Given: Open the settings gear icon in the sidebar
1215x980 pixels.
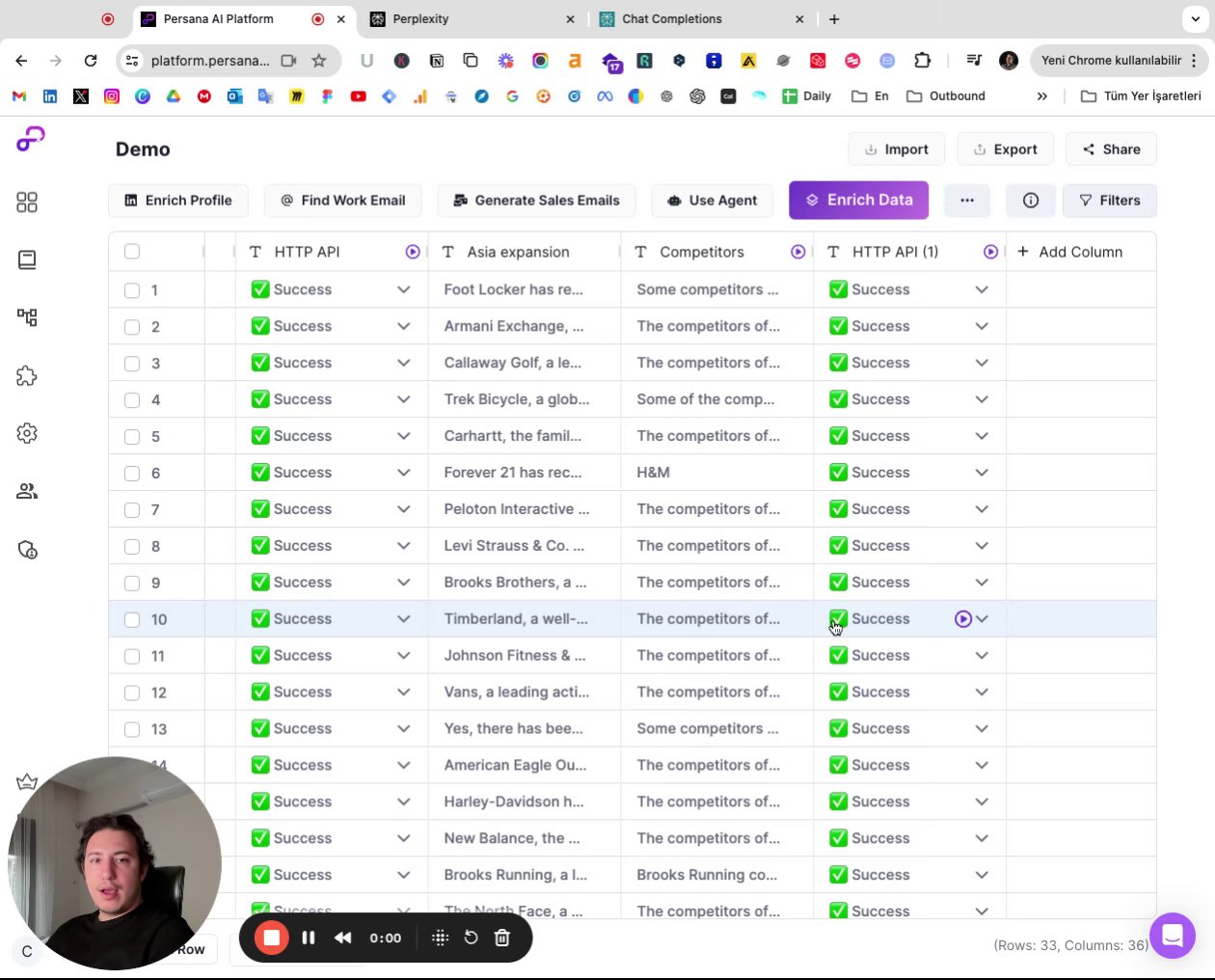Looking at the screenshot, I should (x=27, y=433).
